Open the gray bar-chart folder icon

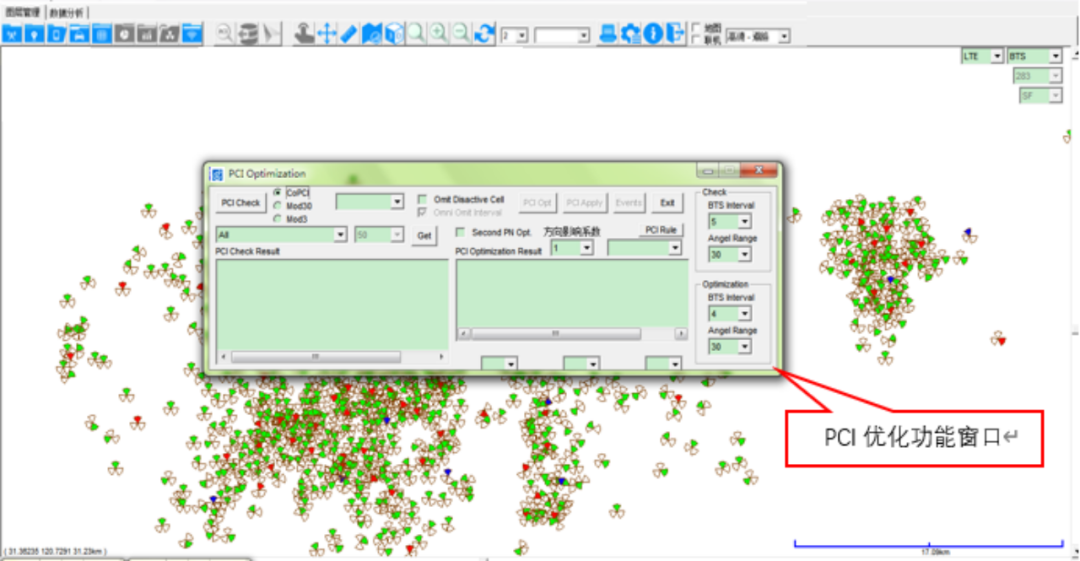coord(146,33)
